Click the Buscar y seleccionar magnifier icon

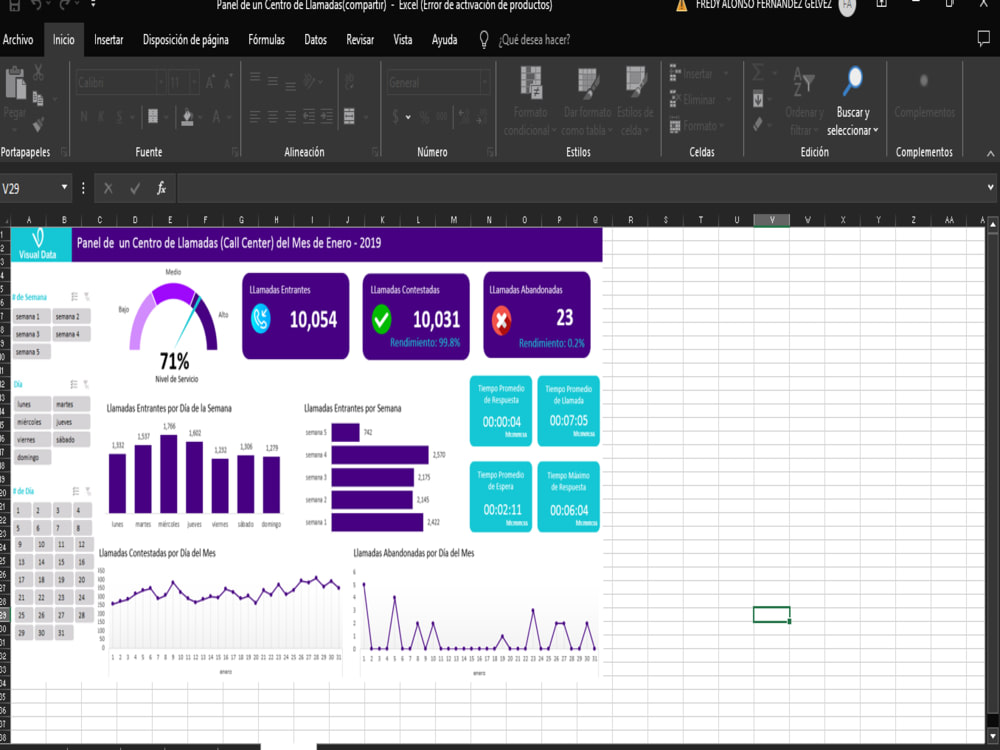853,82
